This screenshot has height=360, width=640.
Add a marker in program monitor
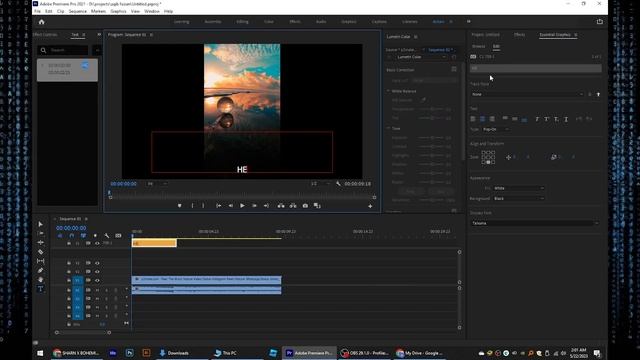coord(180,206)
